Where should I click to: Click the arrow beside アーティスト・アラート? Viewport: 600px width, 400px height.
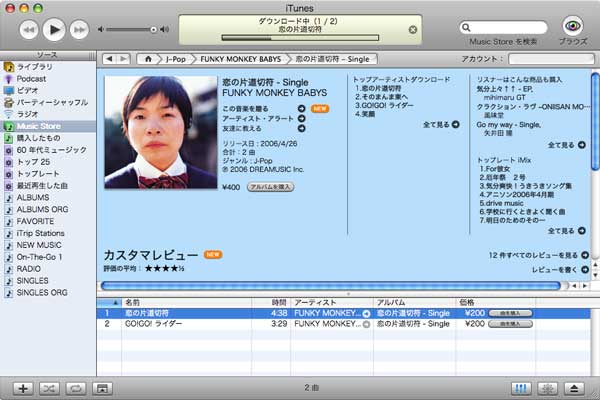point(302,119)
